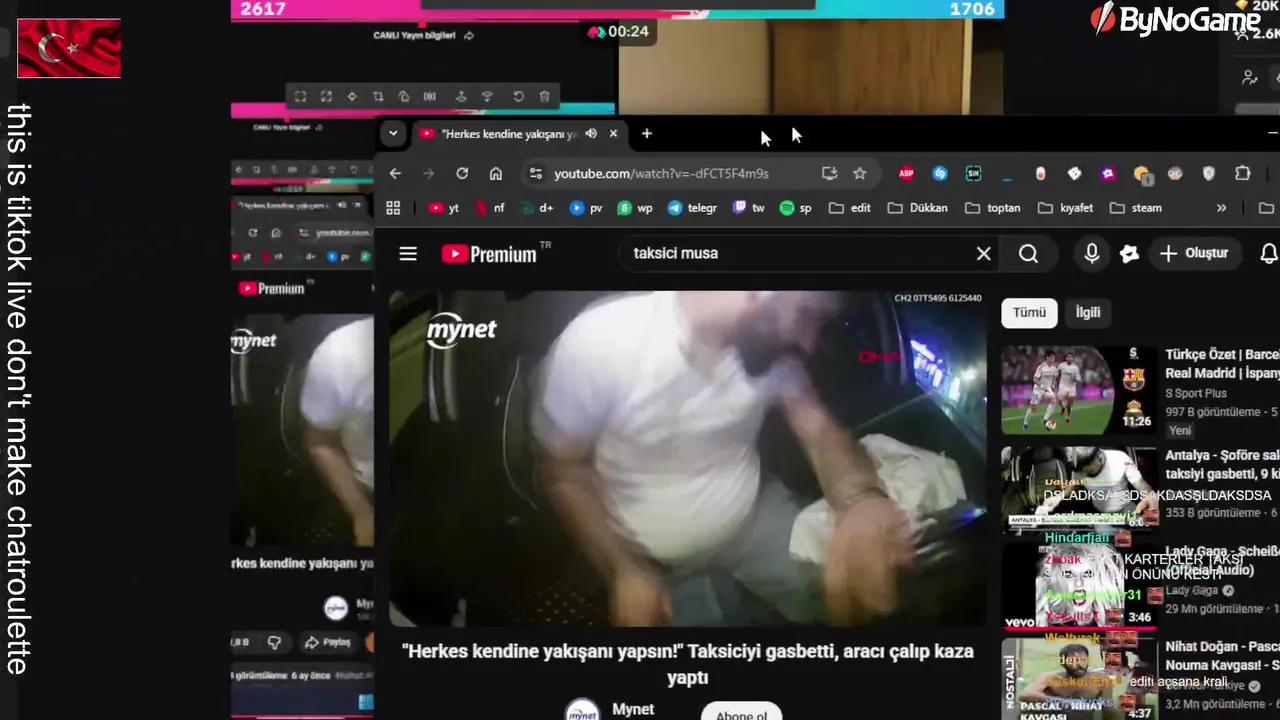
Task: Click the Mynet channel avatar below the video
Action: 582,711
